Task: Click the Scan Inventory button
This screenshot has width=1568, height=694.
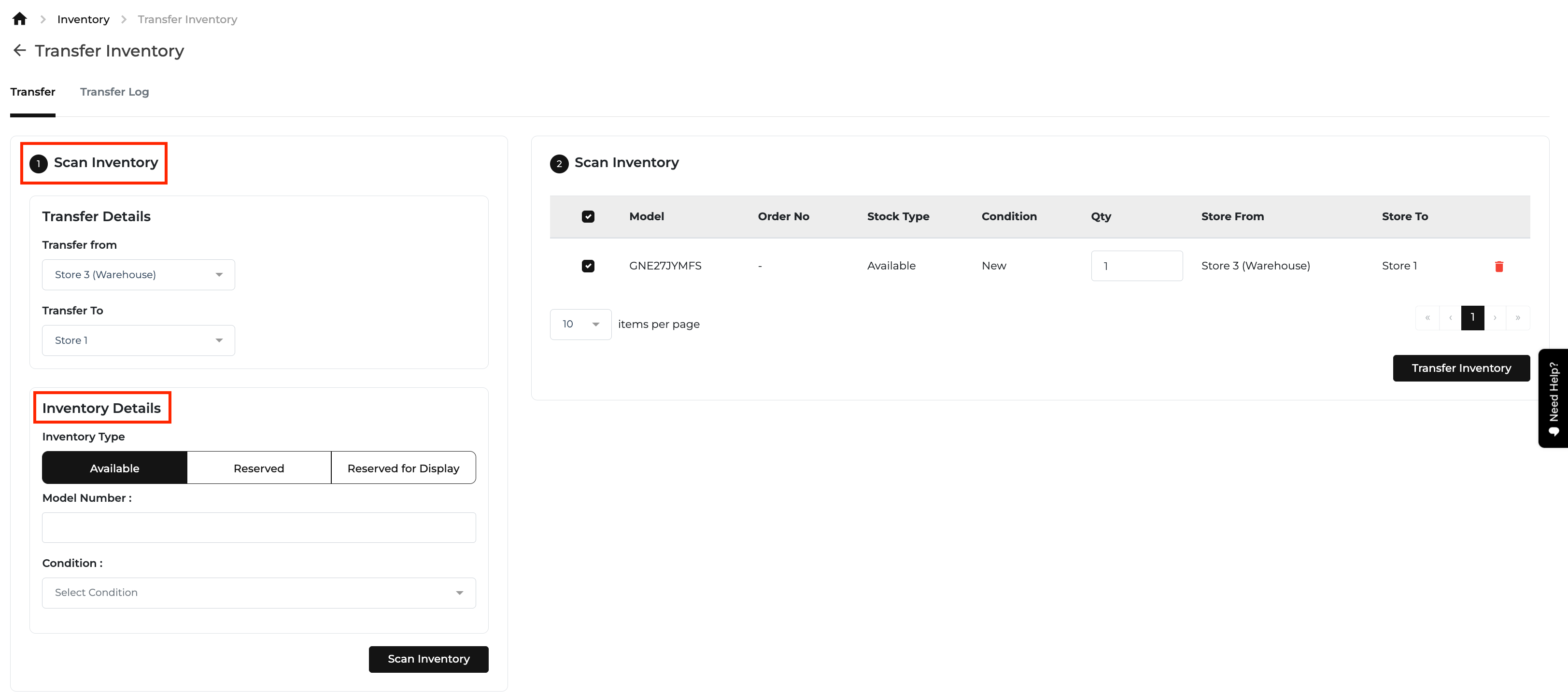Action: 428,659
